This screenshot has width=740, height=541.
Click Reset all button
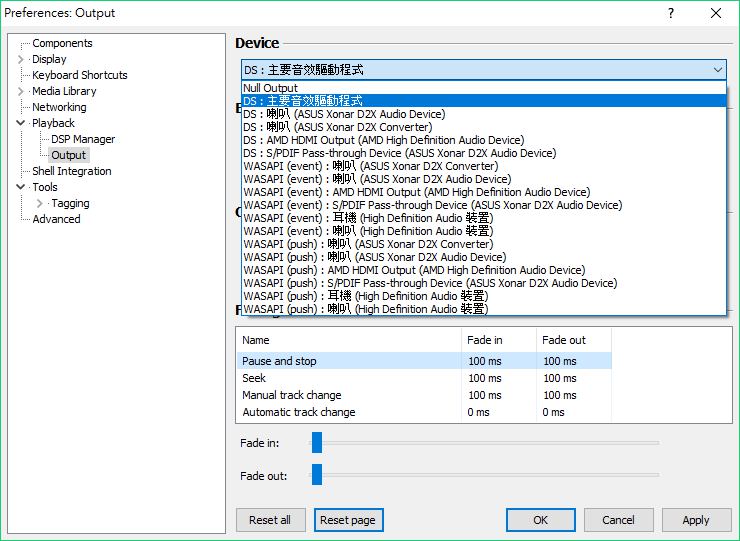pos(270,520)
